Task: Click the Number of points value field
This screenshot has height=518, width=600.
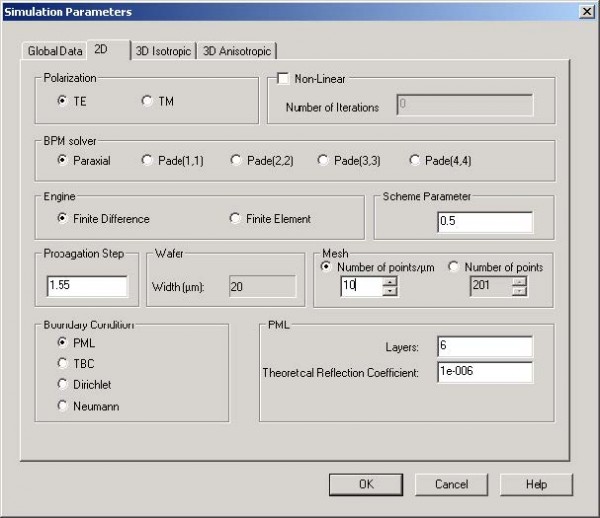Action: [491, 286]
